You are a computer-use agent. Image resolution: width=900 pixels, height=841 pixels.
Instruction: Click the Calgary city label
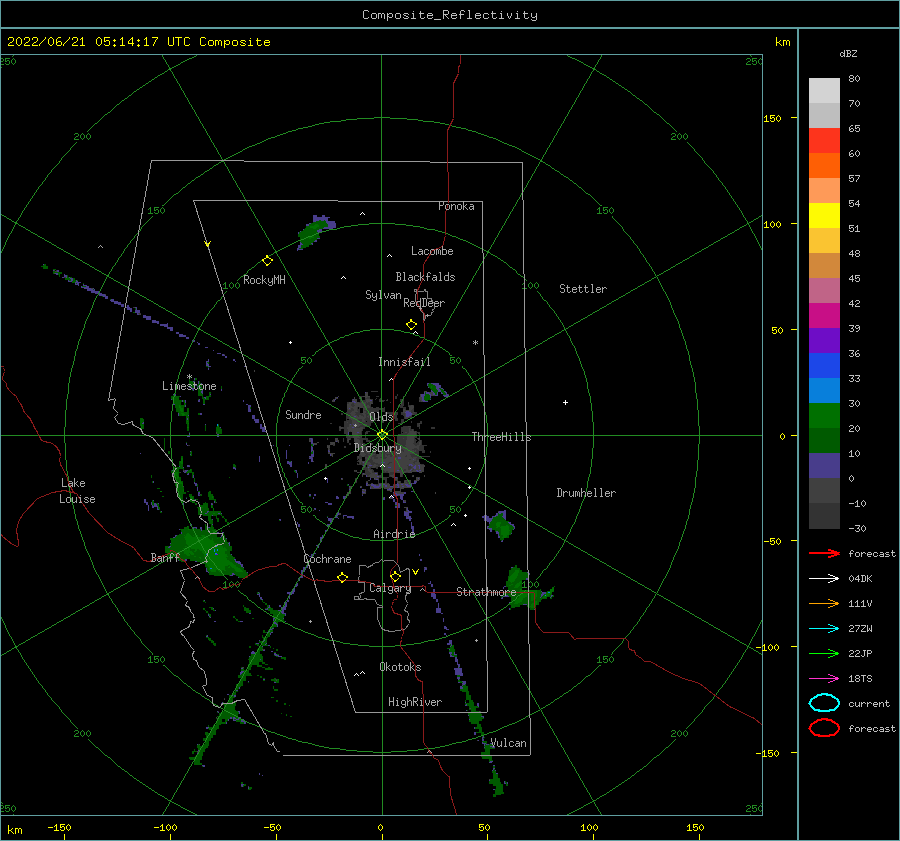390,588
